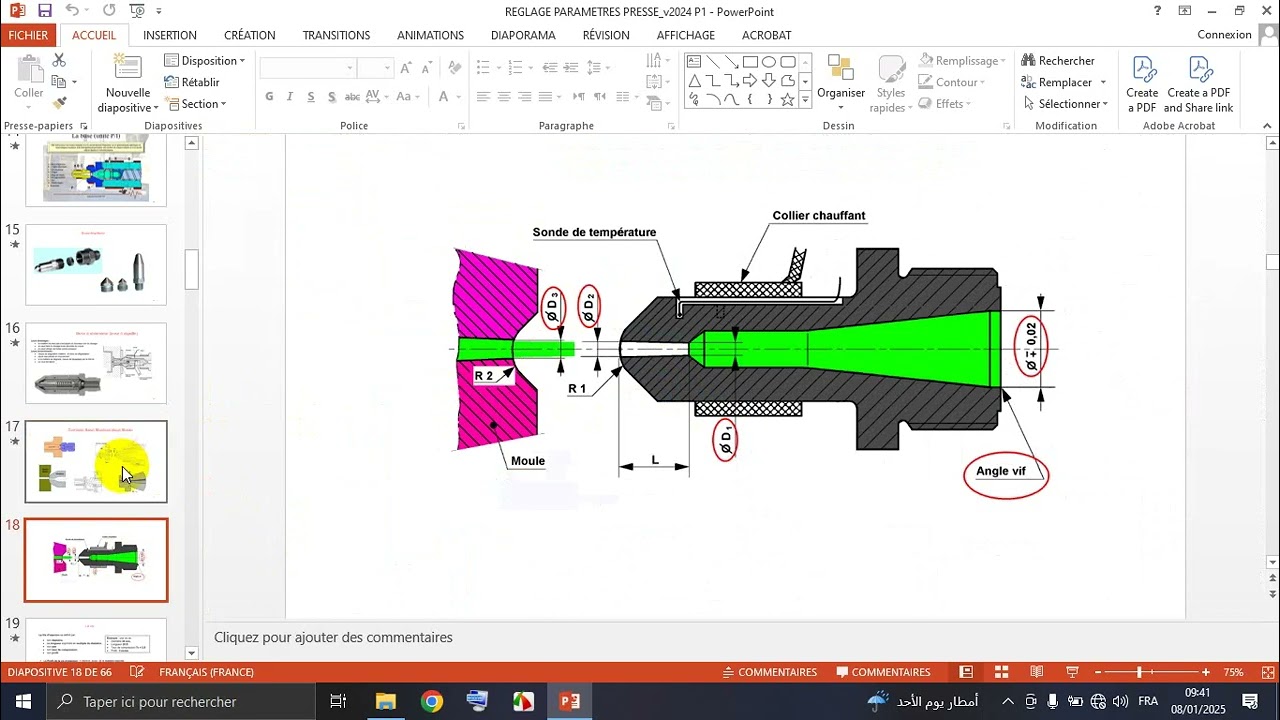Expand the shapes gallery more arrow
The image size is (1280, 720).
[x=806, y=100]
